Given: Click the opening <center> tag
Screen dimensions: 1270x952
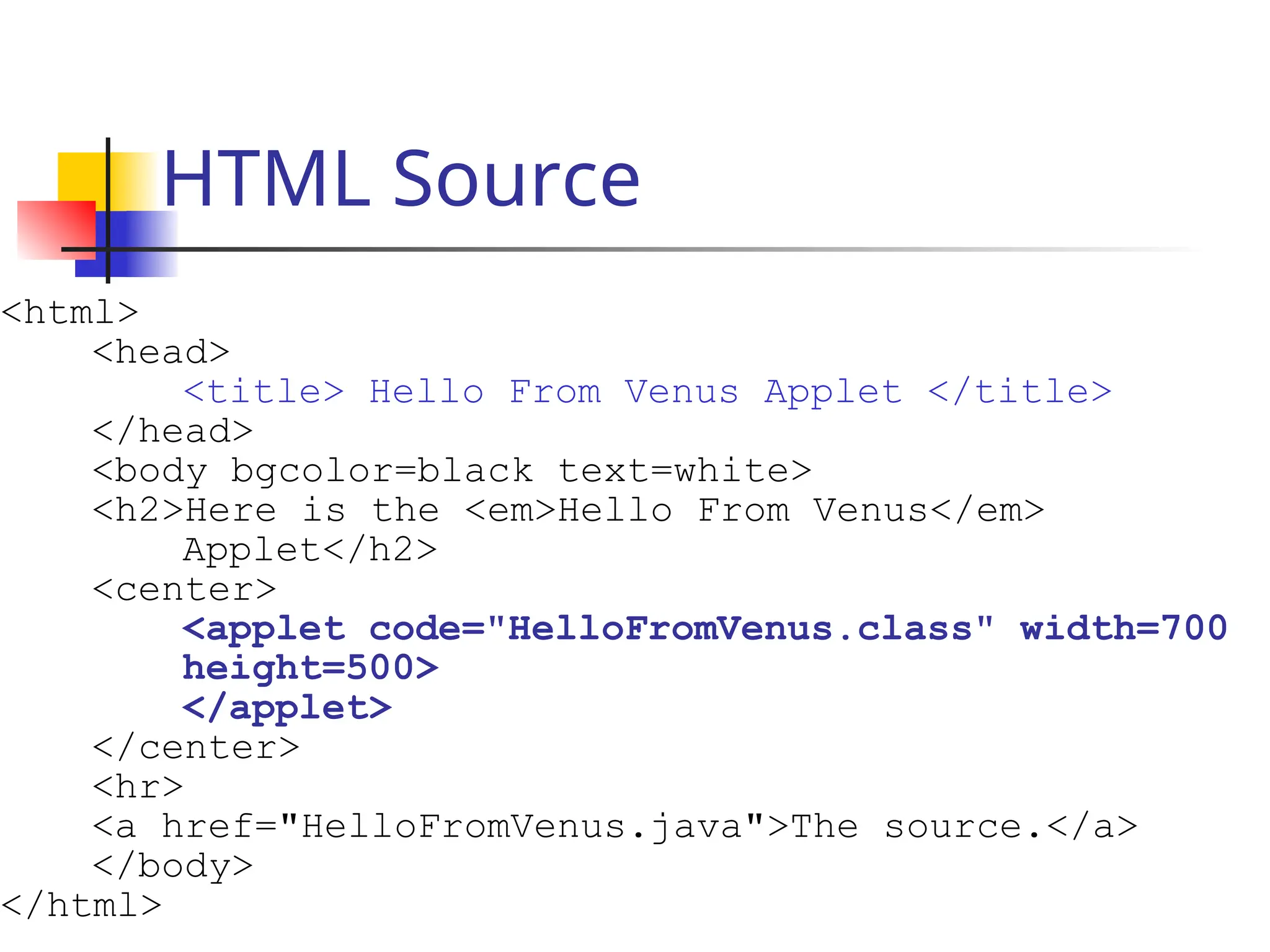Looking at the screenshot, I should click(184, 589).
